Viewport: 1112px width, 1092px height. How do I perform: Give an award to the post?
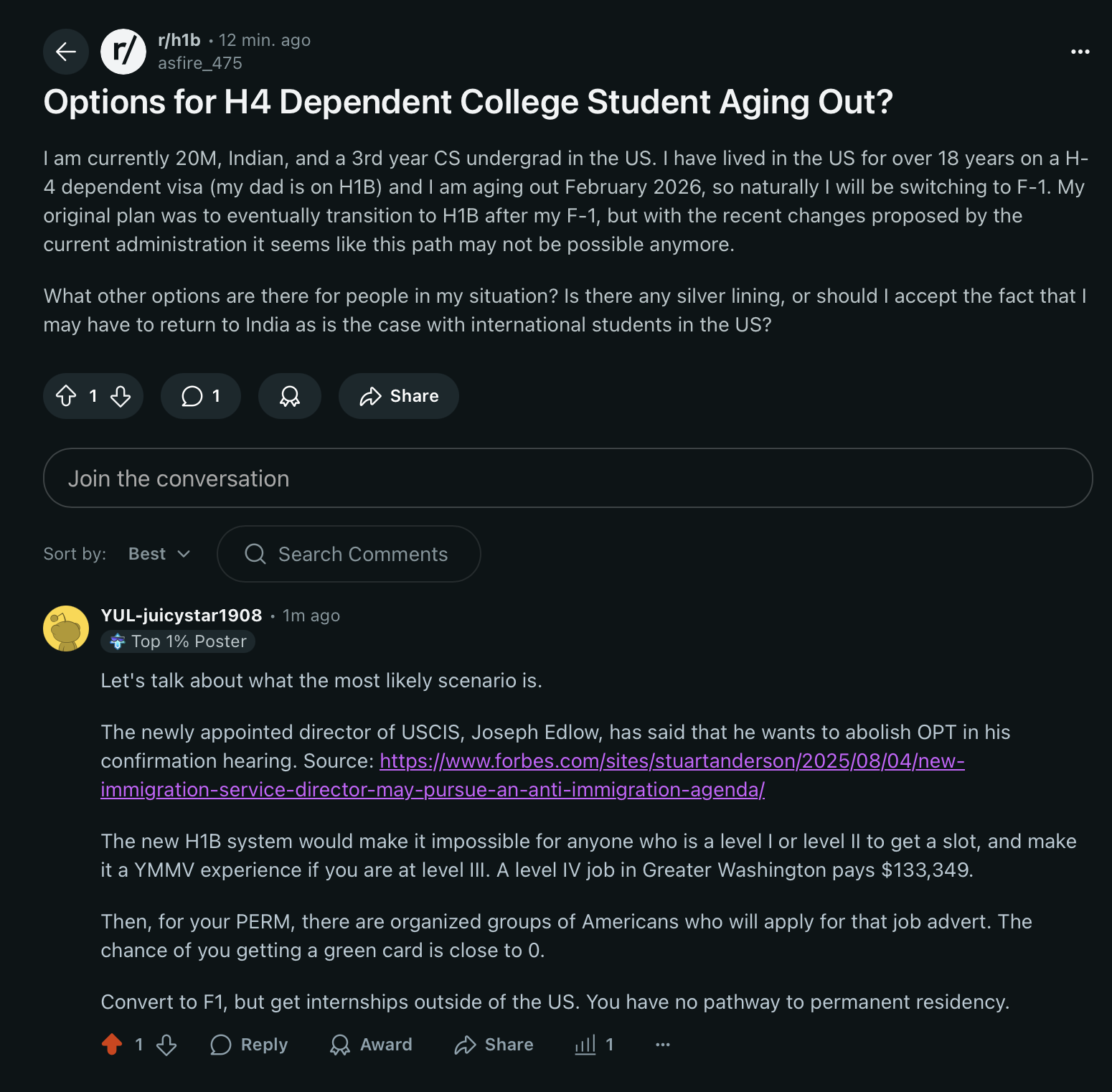pyautogui.click(x=290, y=396)
